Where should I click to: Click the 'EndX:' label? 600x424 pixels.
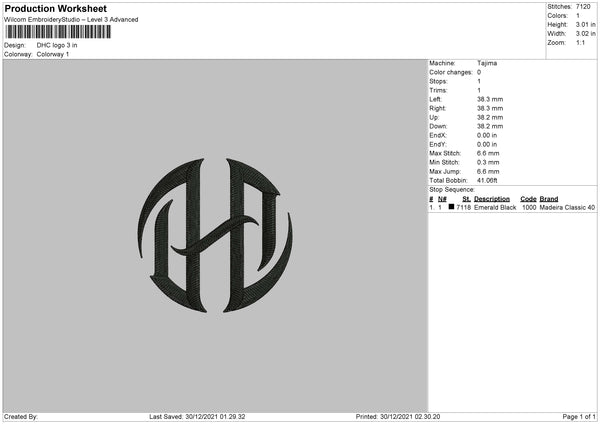click(x=438, y=135)
